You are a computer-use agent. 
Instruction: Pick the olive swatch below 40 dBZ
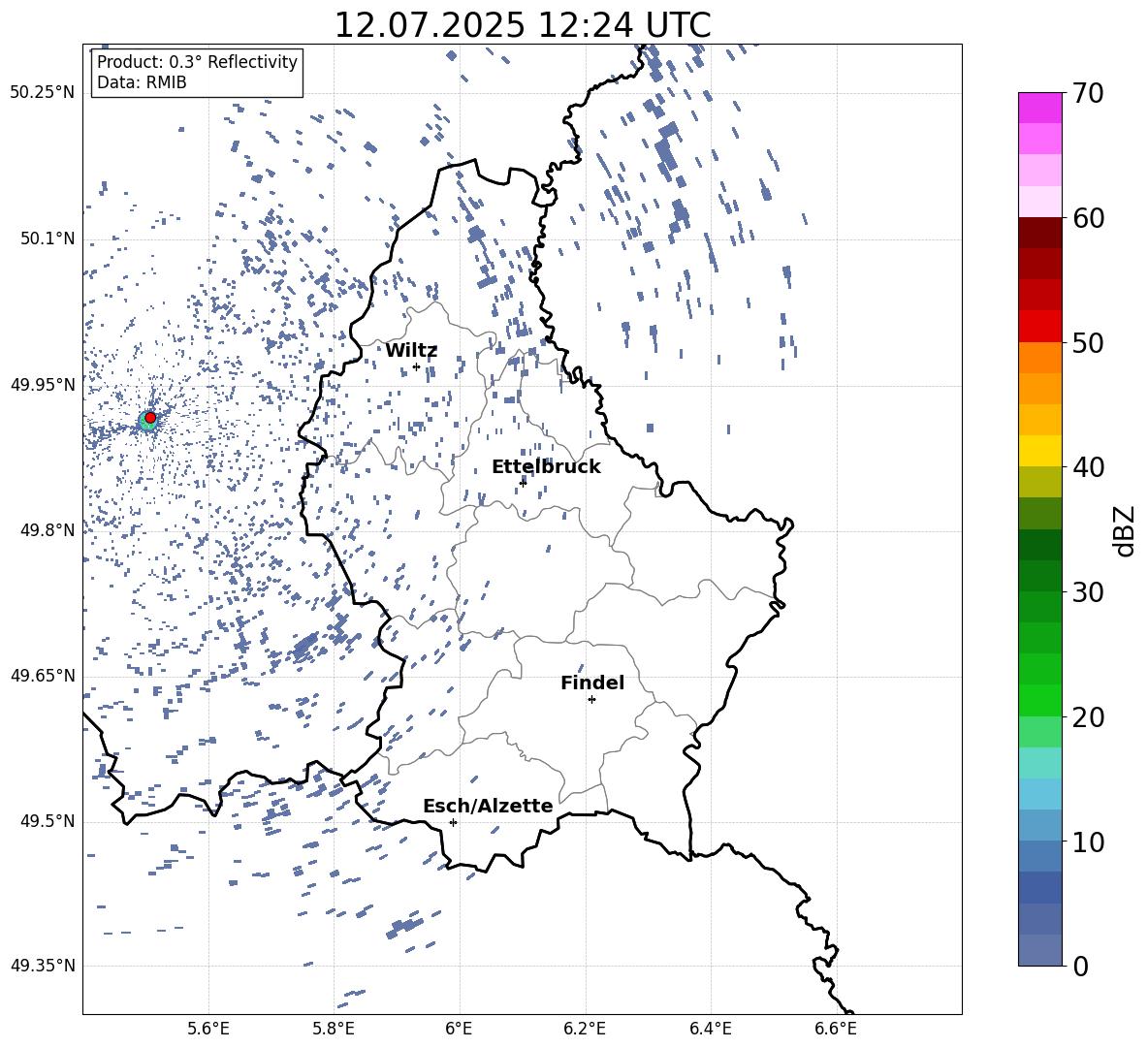(1039, 482)
